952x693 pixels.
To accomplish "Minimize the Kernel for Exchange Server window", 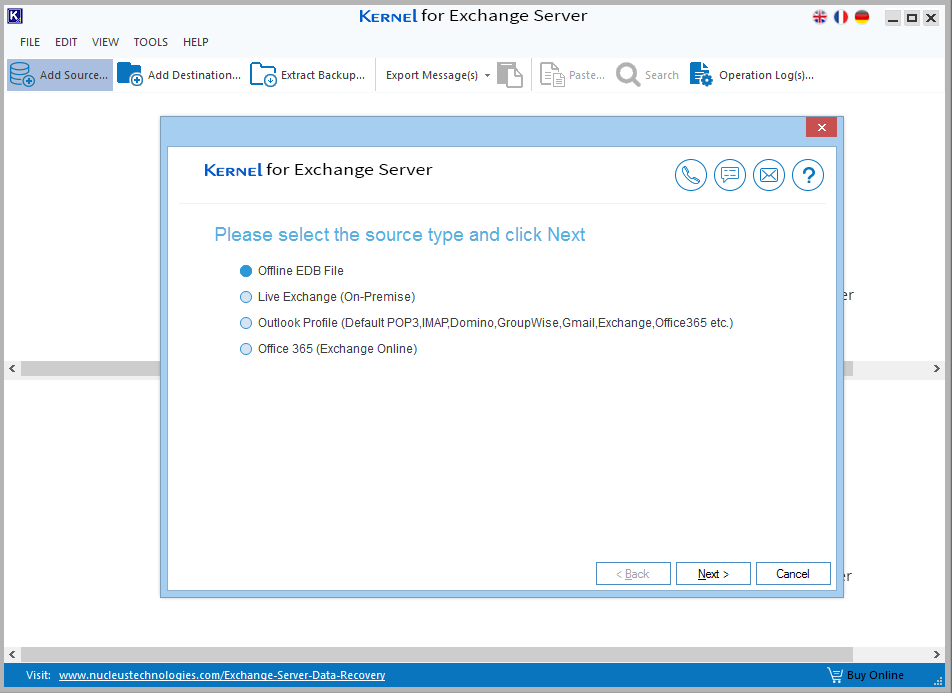I will [x=892, y=18].
